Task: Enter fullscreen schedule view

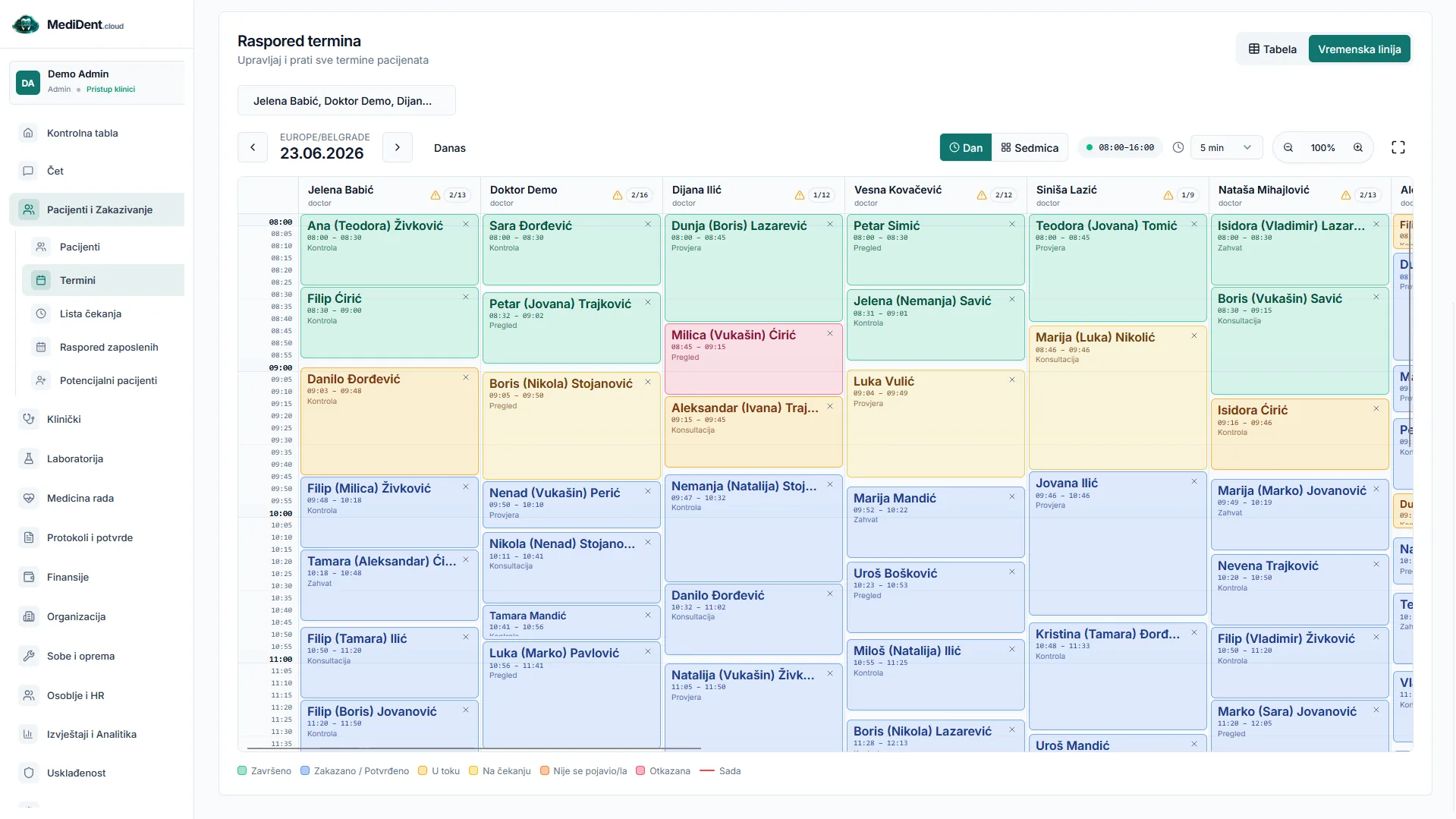Action: point(1398,147)
